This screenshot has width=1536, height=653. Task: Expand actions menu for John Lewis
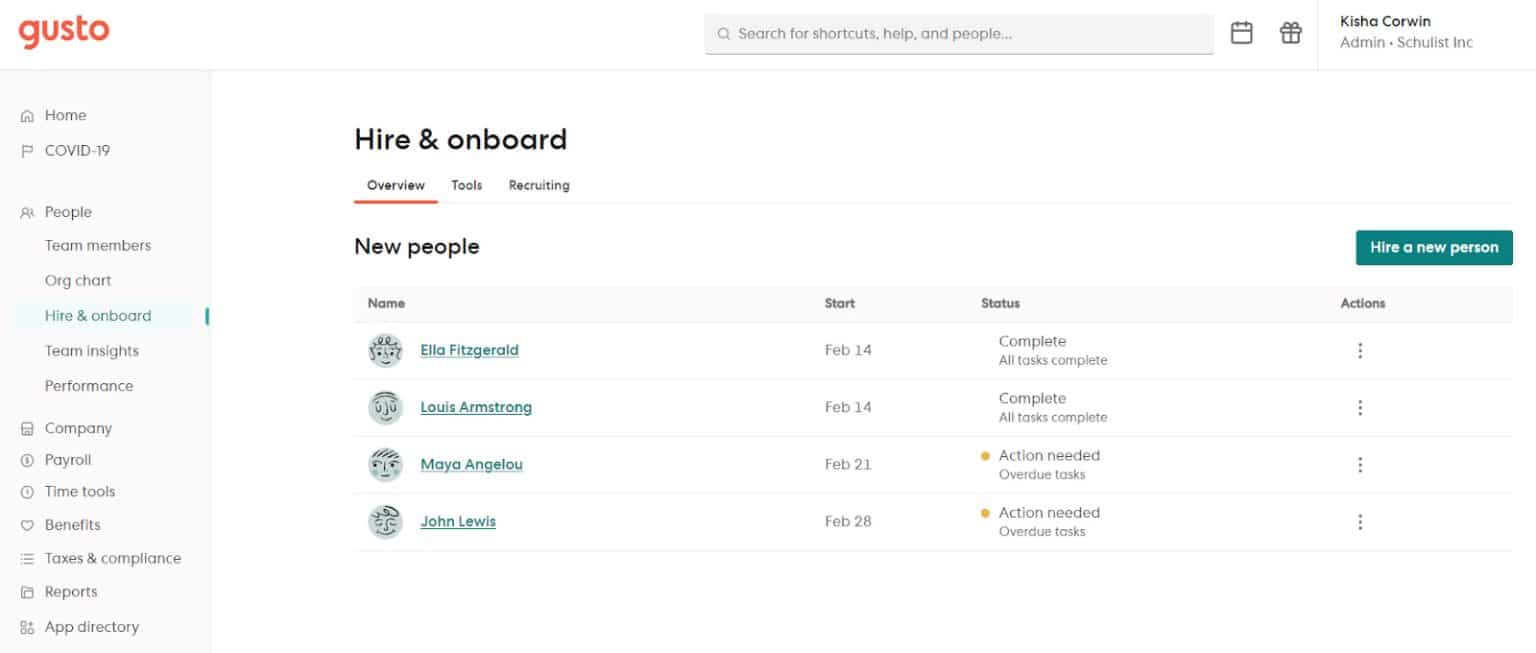pyautogui.click(x=1360, y=522)
